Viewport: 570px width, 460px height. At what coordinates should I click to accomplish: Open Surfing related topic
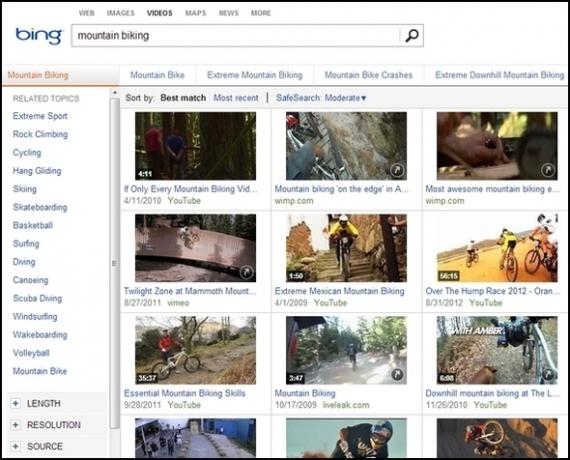[26, 244]
